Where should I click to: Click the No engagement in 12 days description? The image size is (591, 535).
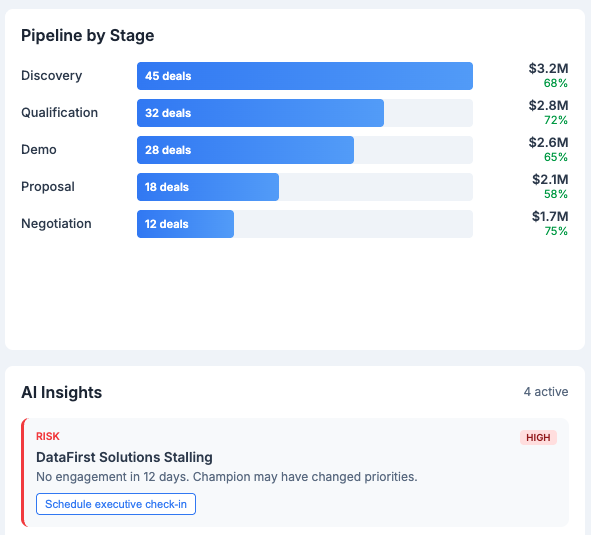coord(227,477)
